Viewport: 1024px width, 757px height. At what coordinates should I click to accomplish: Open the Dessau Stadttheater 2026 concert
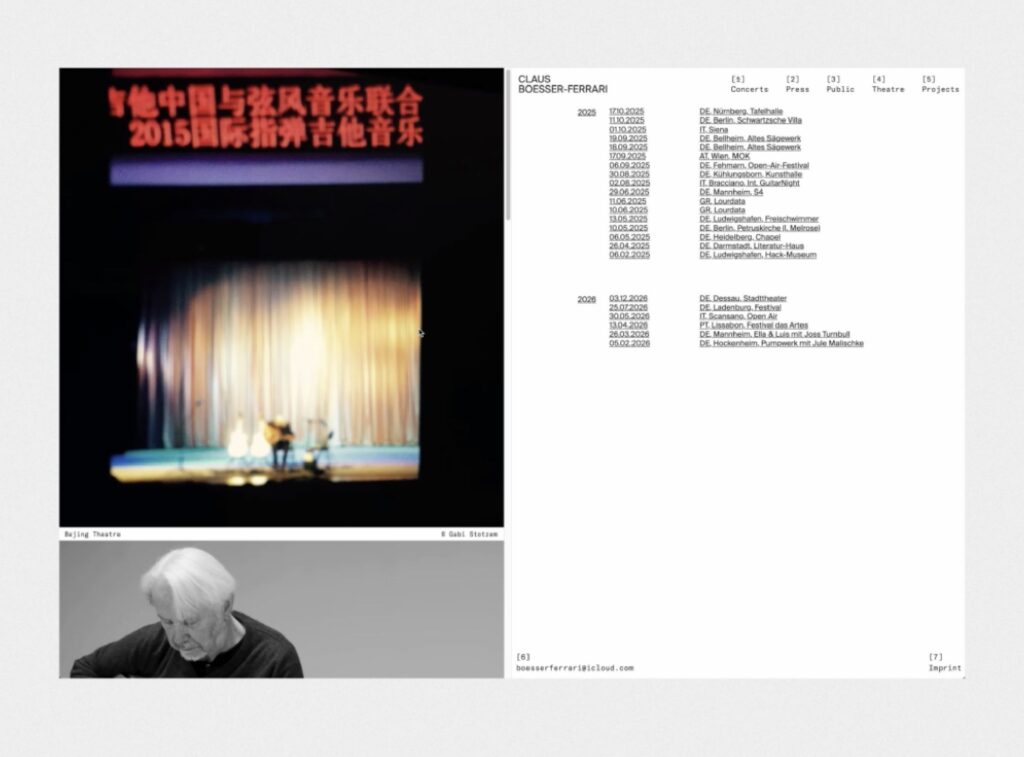(x=743, y=298)
